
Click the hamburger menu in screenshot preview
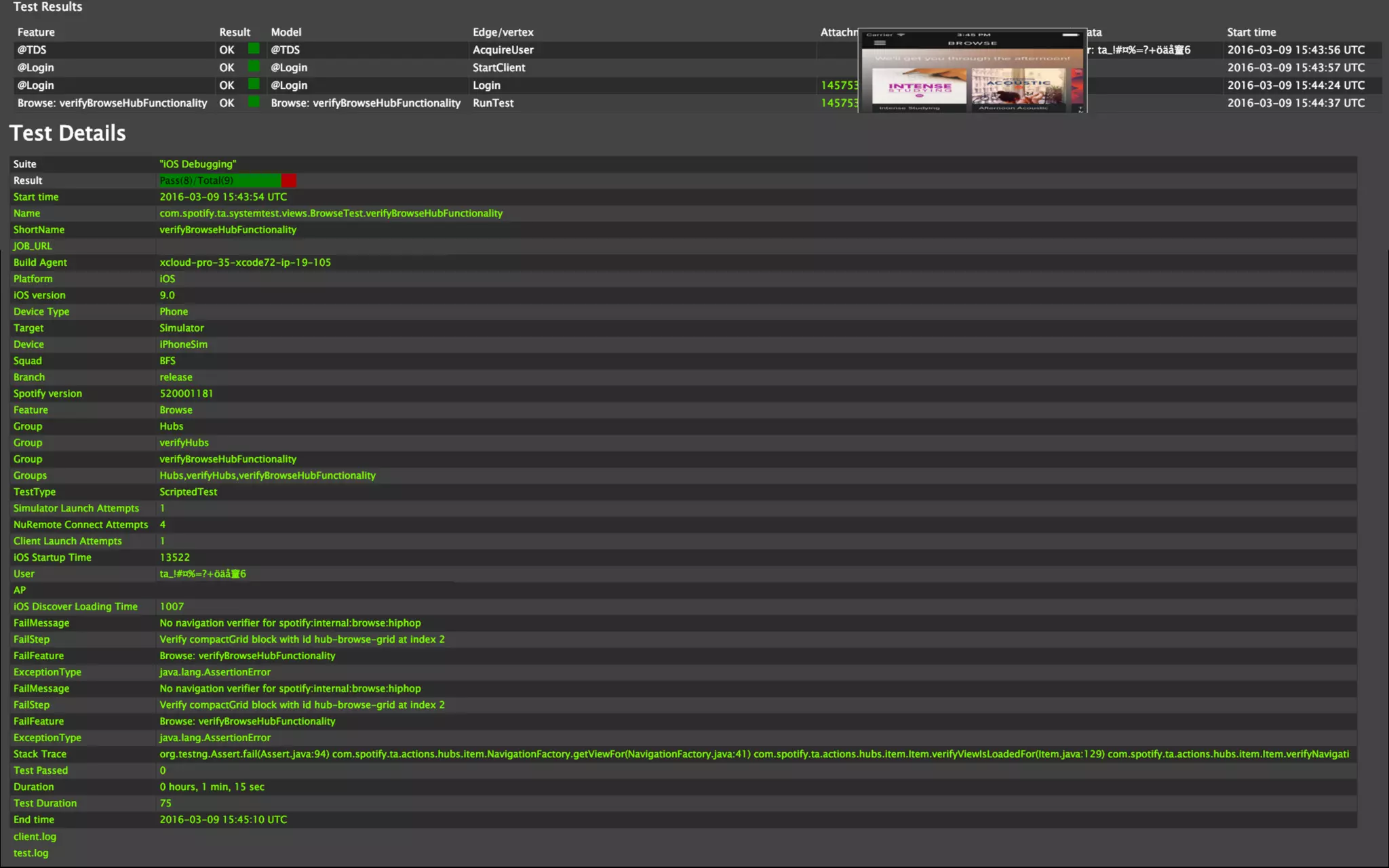point(880,43)
